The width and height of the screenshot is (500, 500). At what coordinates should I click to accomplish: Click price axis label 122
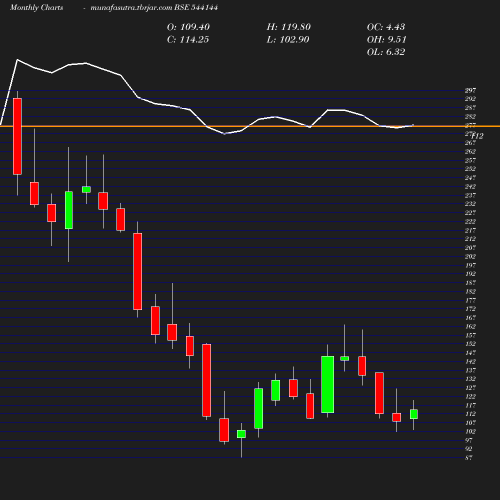(470, 397)
